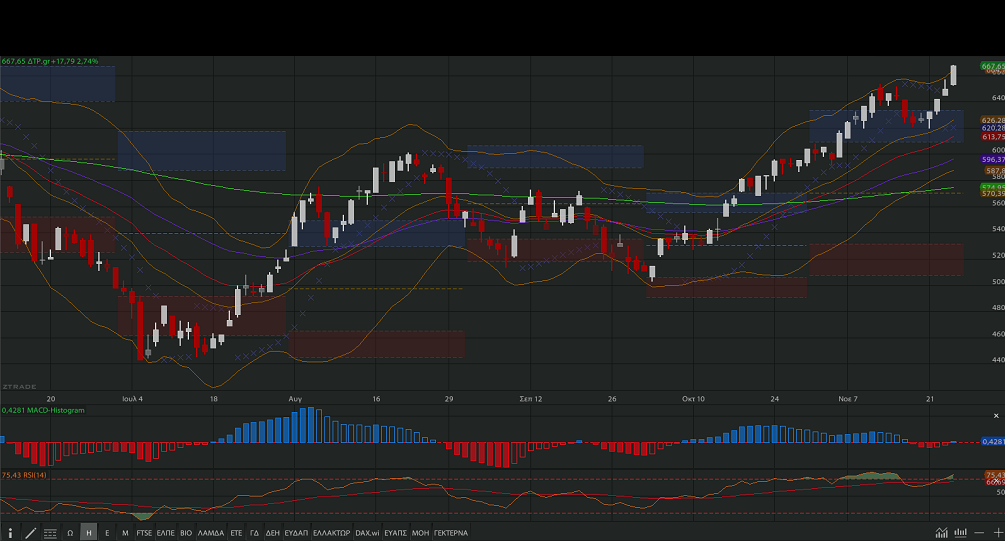Open the indicators chart icon

(x=941, y=533)
